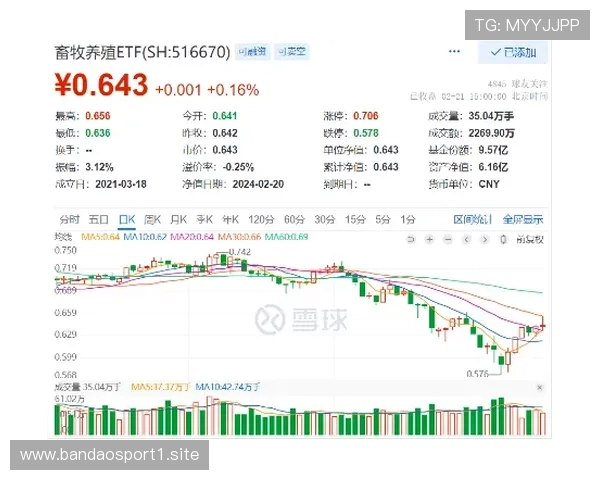Click the 0.576 low marker on chart

pyautogui.click(x=478, y=373)
